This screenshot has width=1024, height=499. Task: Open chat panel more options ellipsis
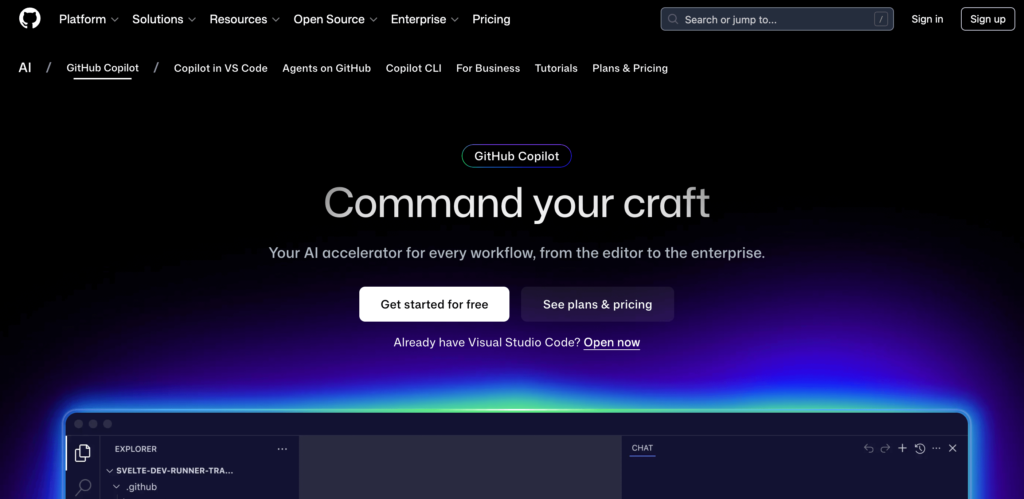coord(936,448)
